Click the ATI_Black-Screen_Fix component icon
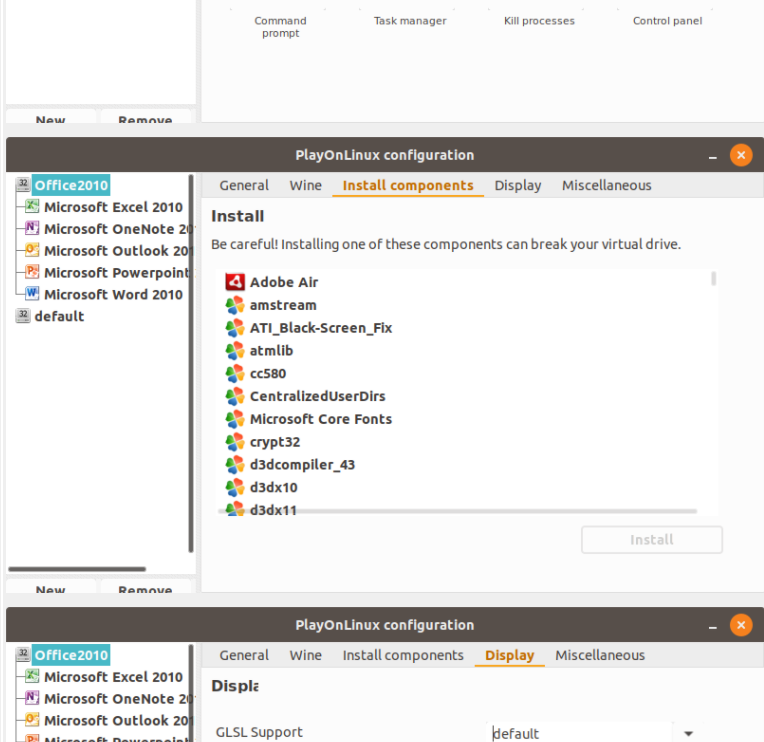The height and width of the screenshot is (742, 764). (x=235, y=328)
